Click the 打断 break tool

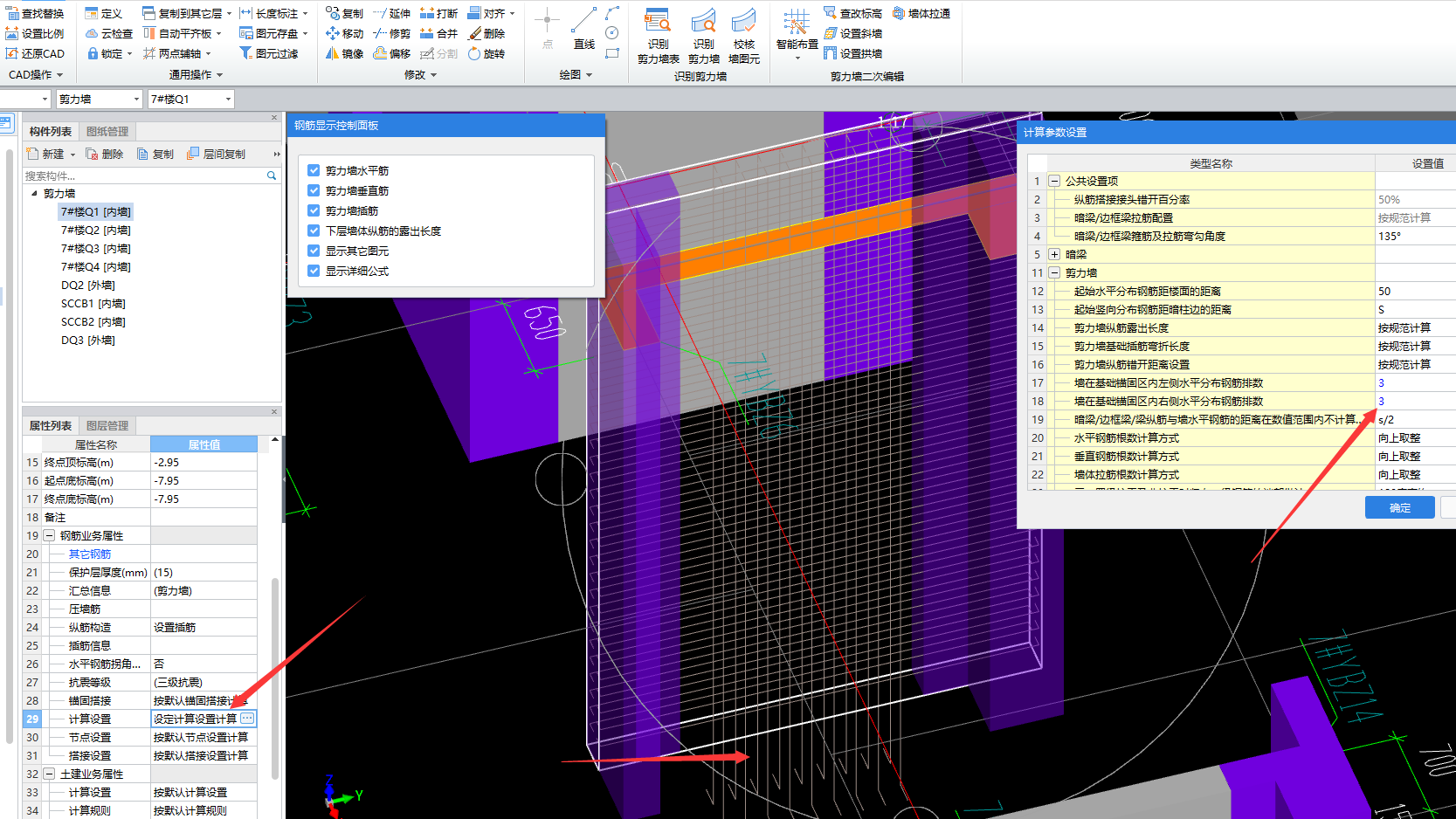[x=438, y=13]
